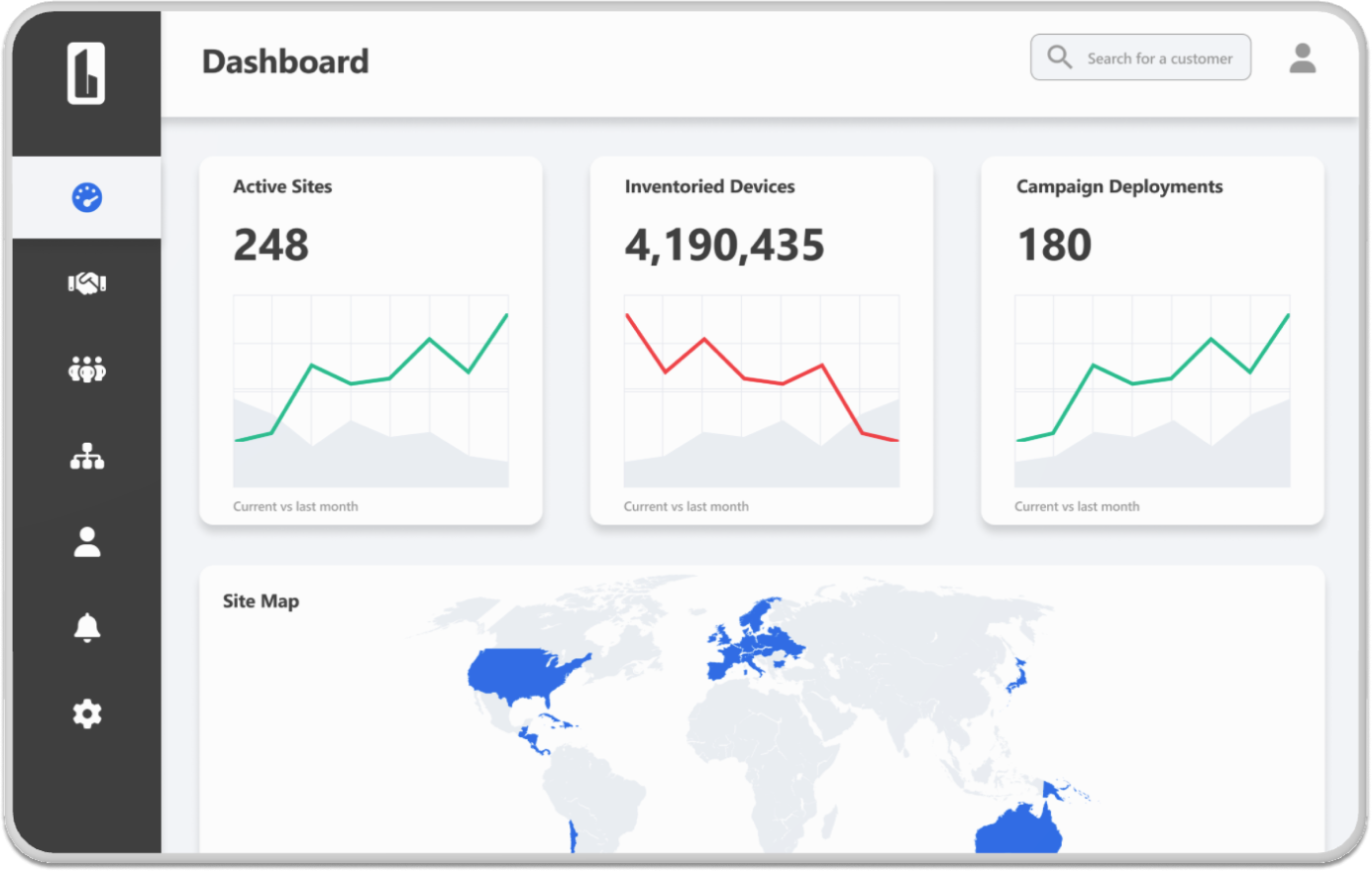Viewport: 1372px width, 871px height.
Task: Open the organization hierarchy sidebar icon
Action: pyautogui.click(x=87, y=456)
